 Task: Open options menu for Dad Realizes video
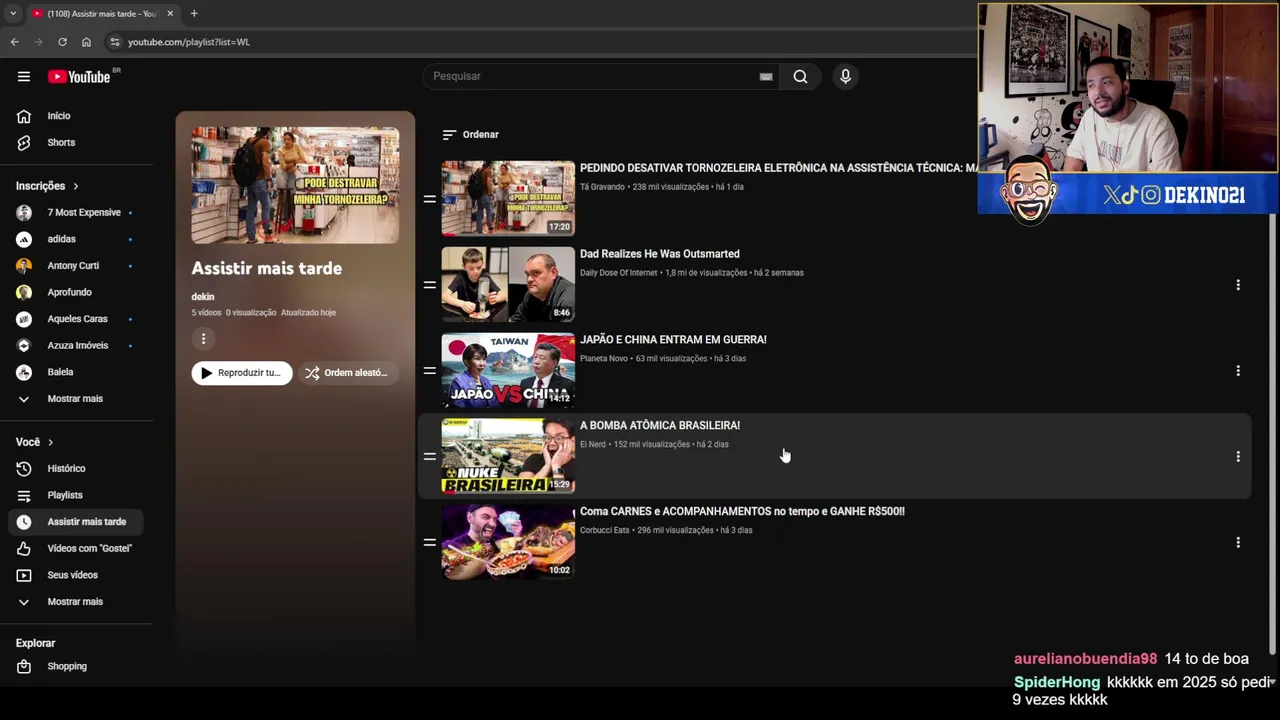point(1238,285)
